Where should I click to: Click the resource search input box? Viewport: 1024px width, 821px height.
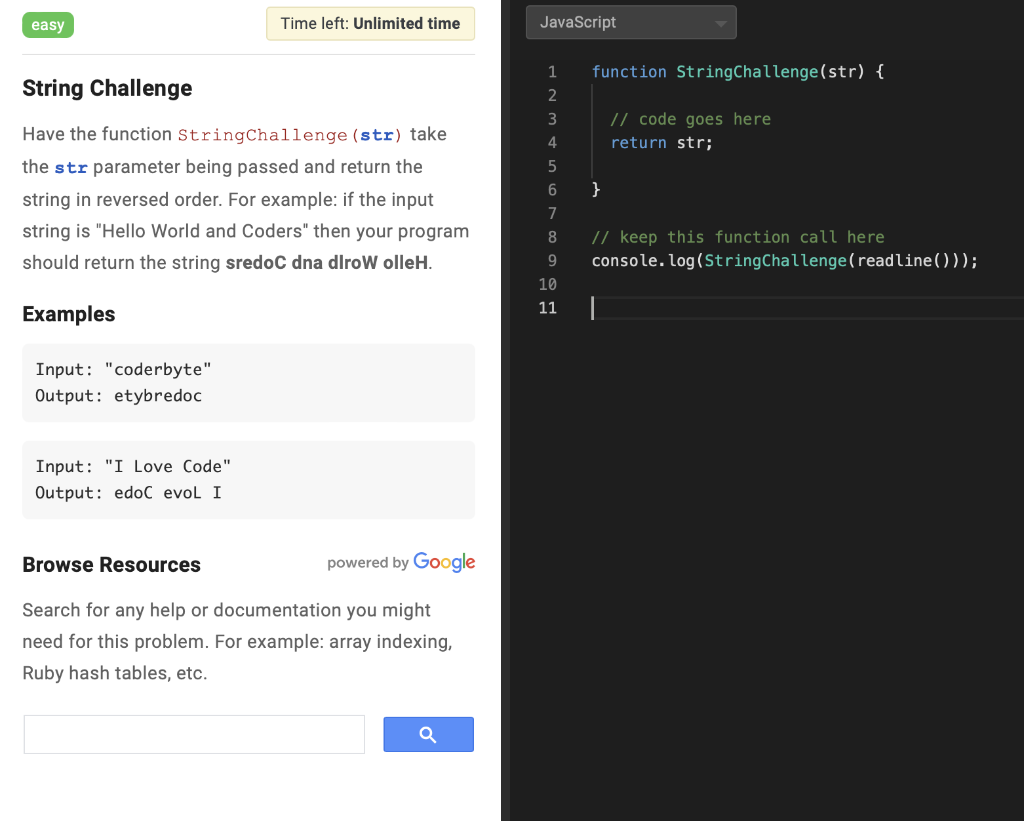[193, 733]
